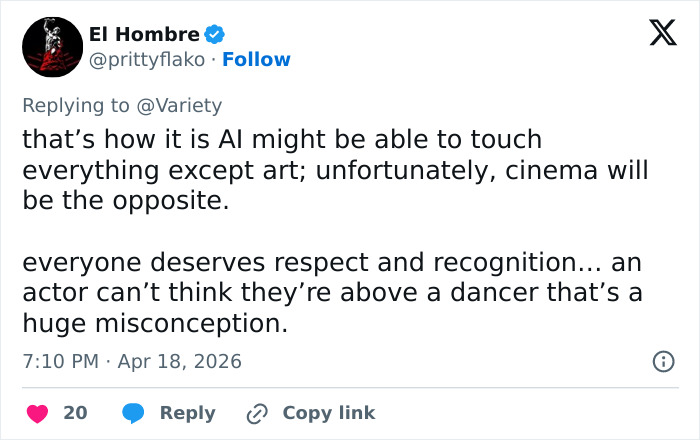
Task: Click the blue verified badge
Action: (215, 35)
